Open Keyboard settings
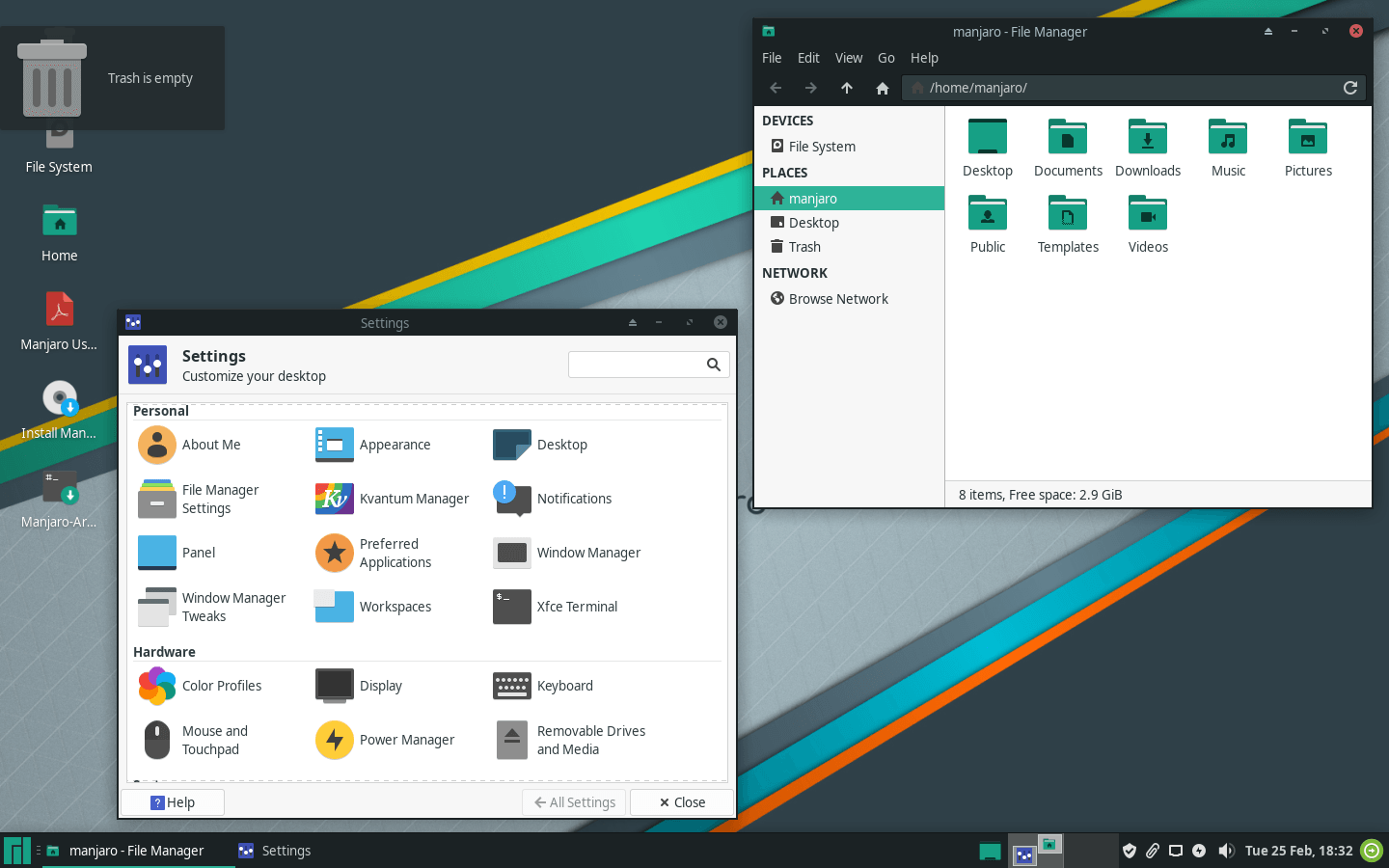Screen dimensions: 1389x868 pyautogui.click(x=511, y=686)
